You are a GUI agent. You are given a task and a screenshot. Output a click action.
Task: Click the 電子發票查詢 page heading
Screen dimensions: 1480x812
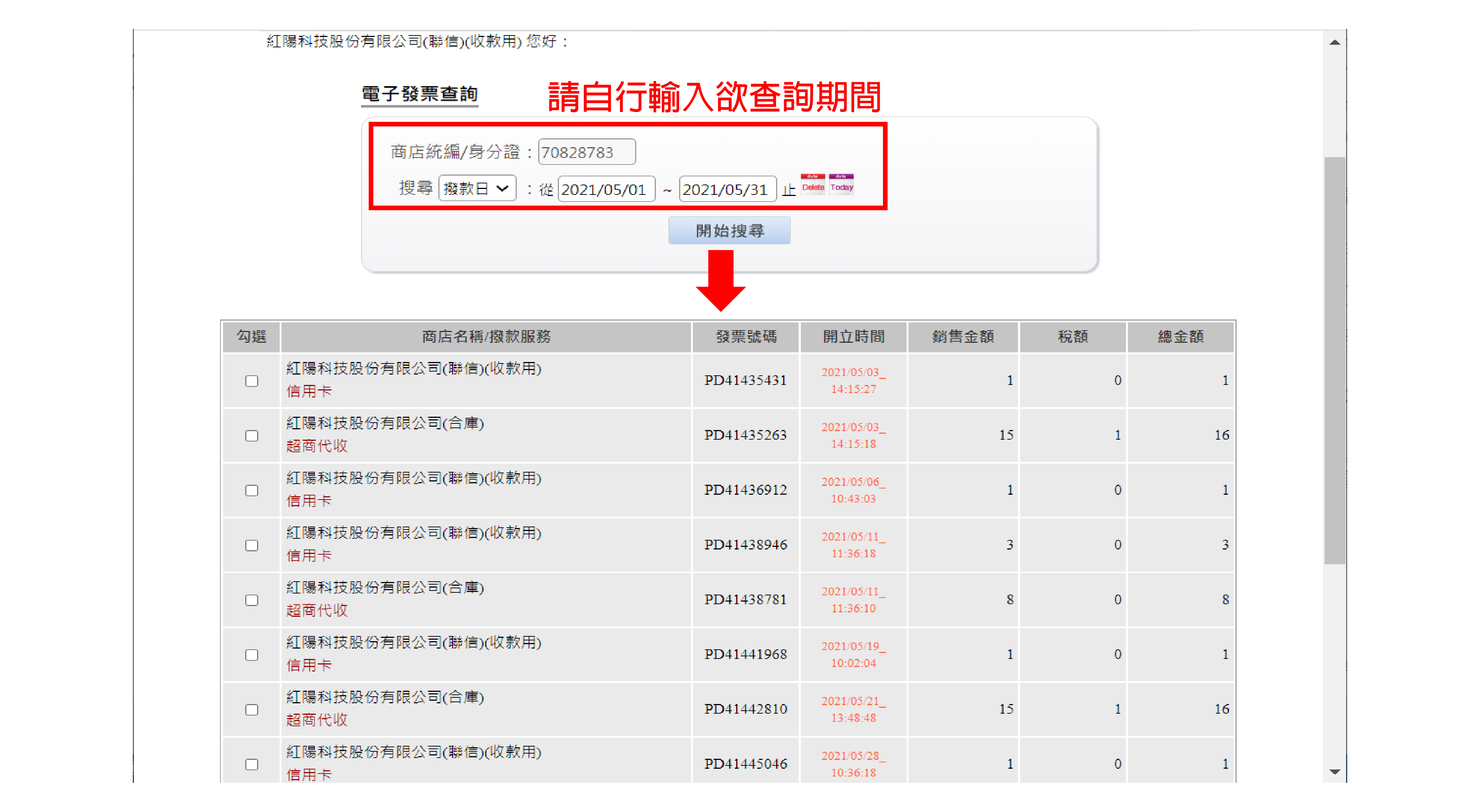[419, 94]
